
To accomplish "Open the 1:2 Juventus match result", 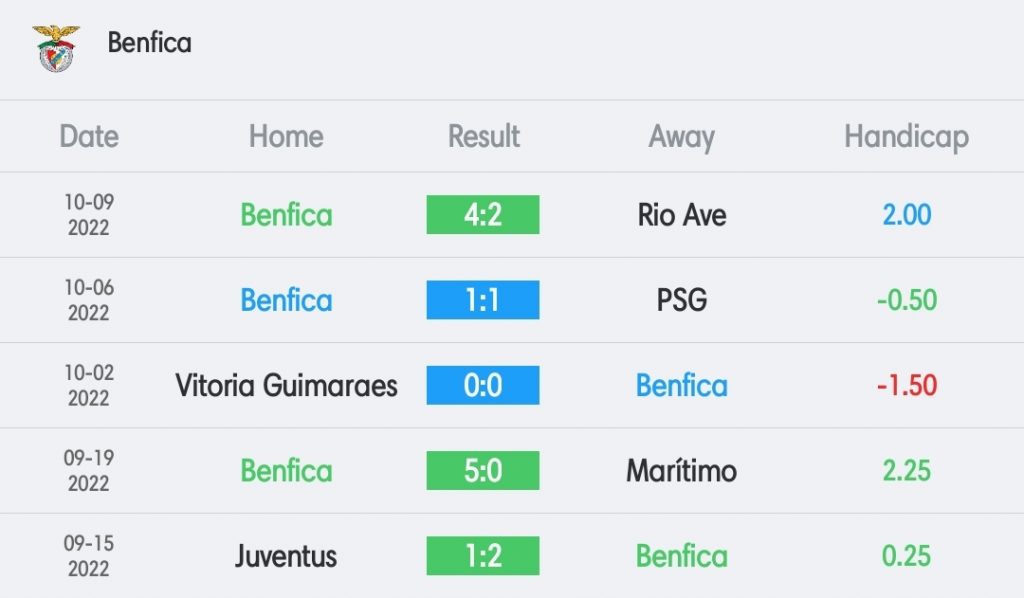I will click(483, 556).
